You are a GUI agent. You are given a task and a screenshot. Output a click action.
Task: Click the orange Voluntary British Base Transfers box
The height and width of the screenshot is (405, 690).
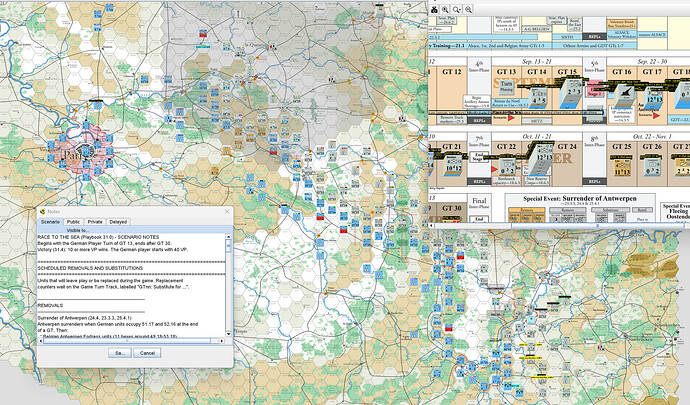point(621,24)
